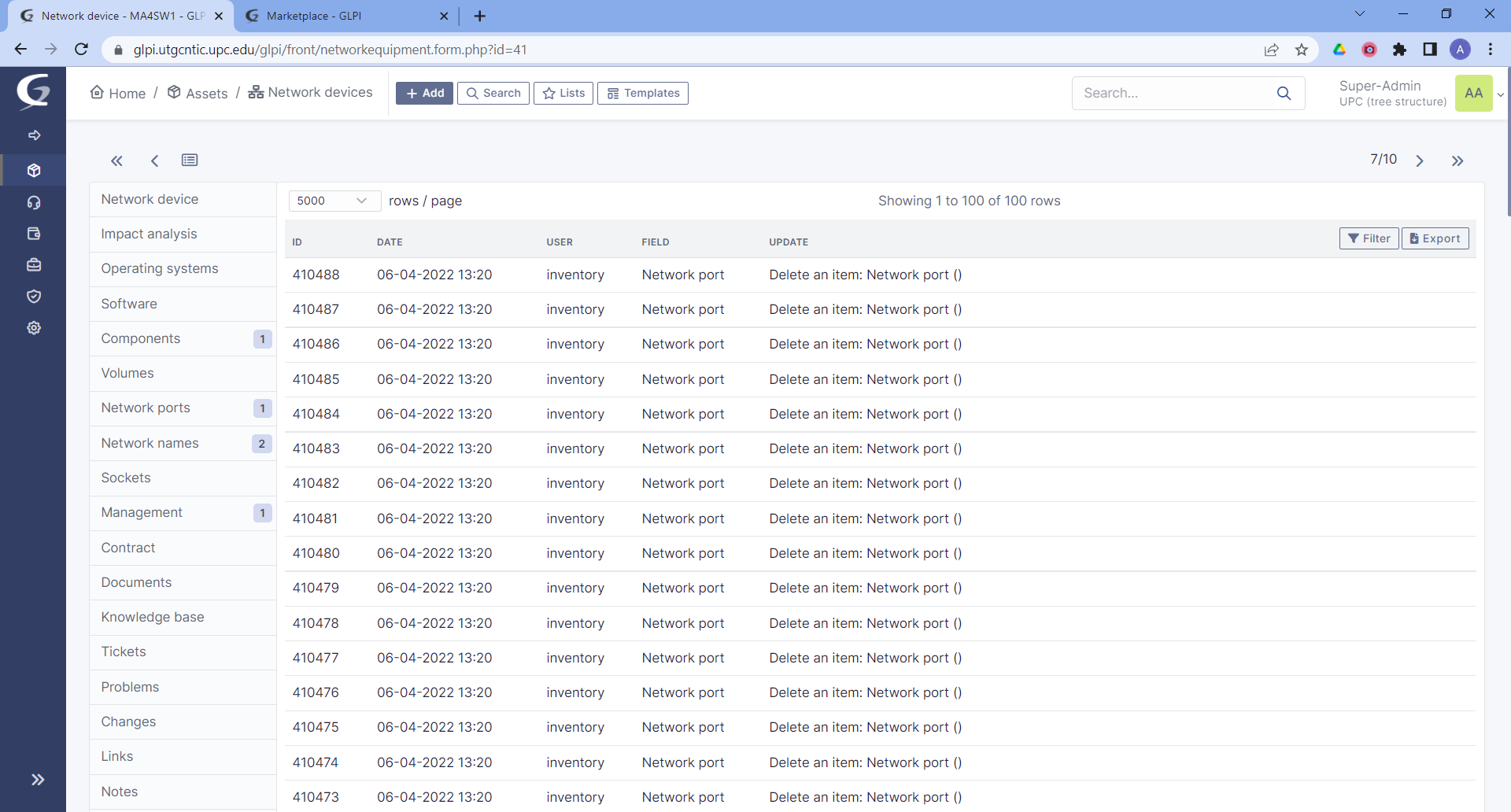Open the Setup gear icon in sidebar

[34, 328]
